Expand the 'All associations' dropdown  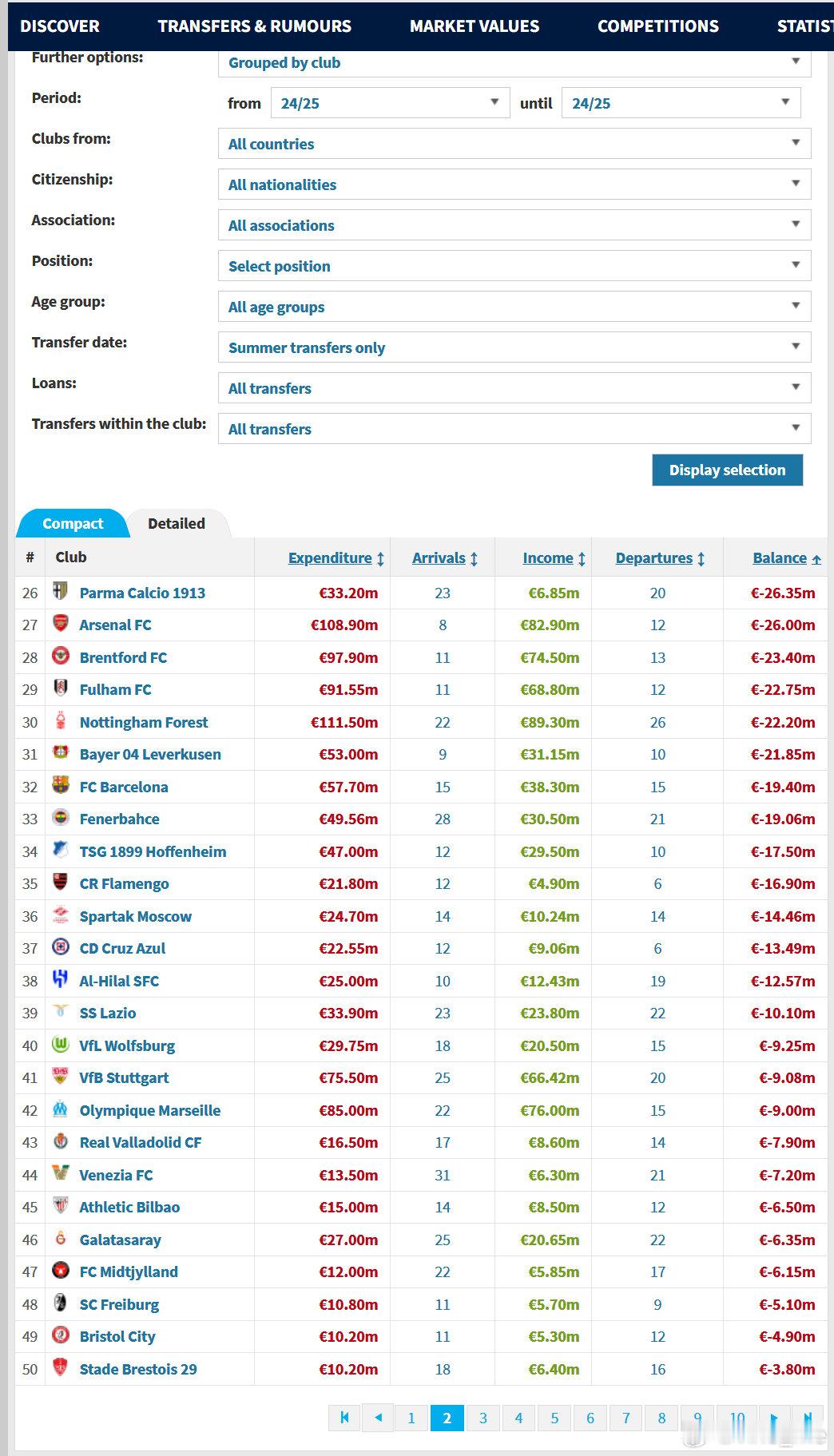coord(514,225)
